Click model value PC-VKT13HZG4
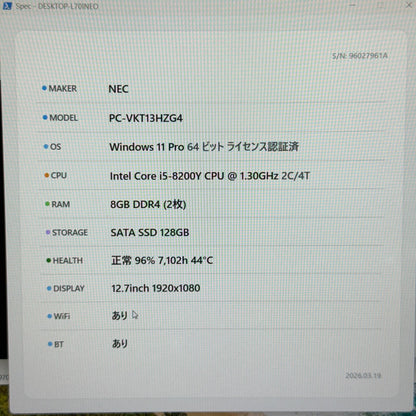Image resolution: width=416 pixels, height=416 pixels. pos(146,118)
